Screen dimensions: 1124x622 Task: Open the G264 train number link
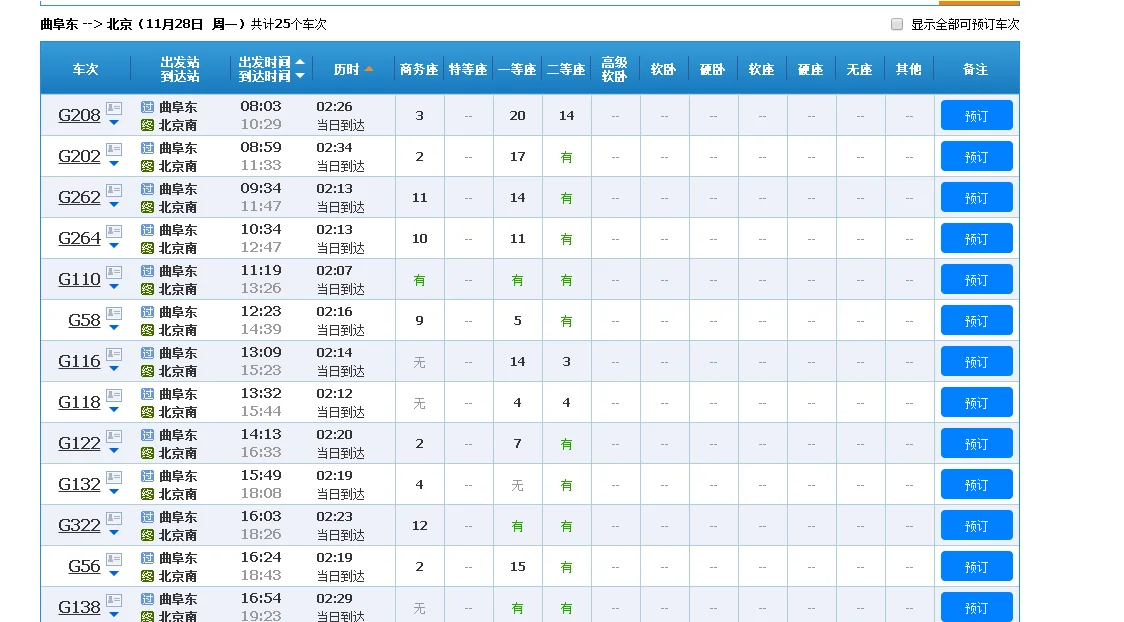(79, 238)
